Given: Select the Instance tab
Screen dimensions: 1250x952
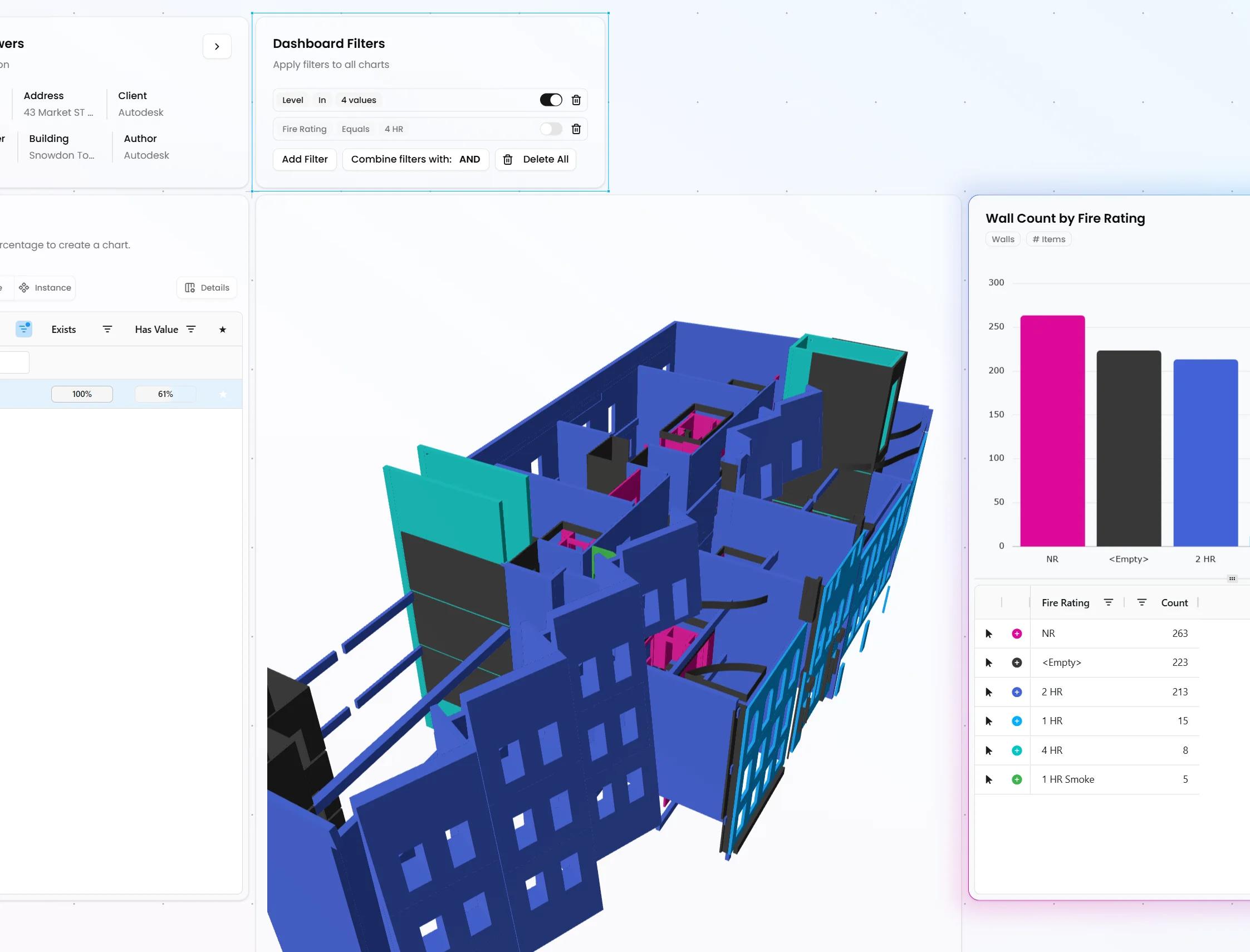Looking at the screenshot, I should click(x=45, y=288).
